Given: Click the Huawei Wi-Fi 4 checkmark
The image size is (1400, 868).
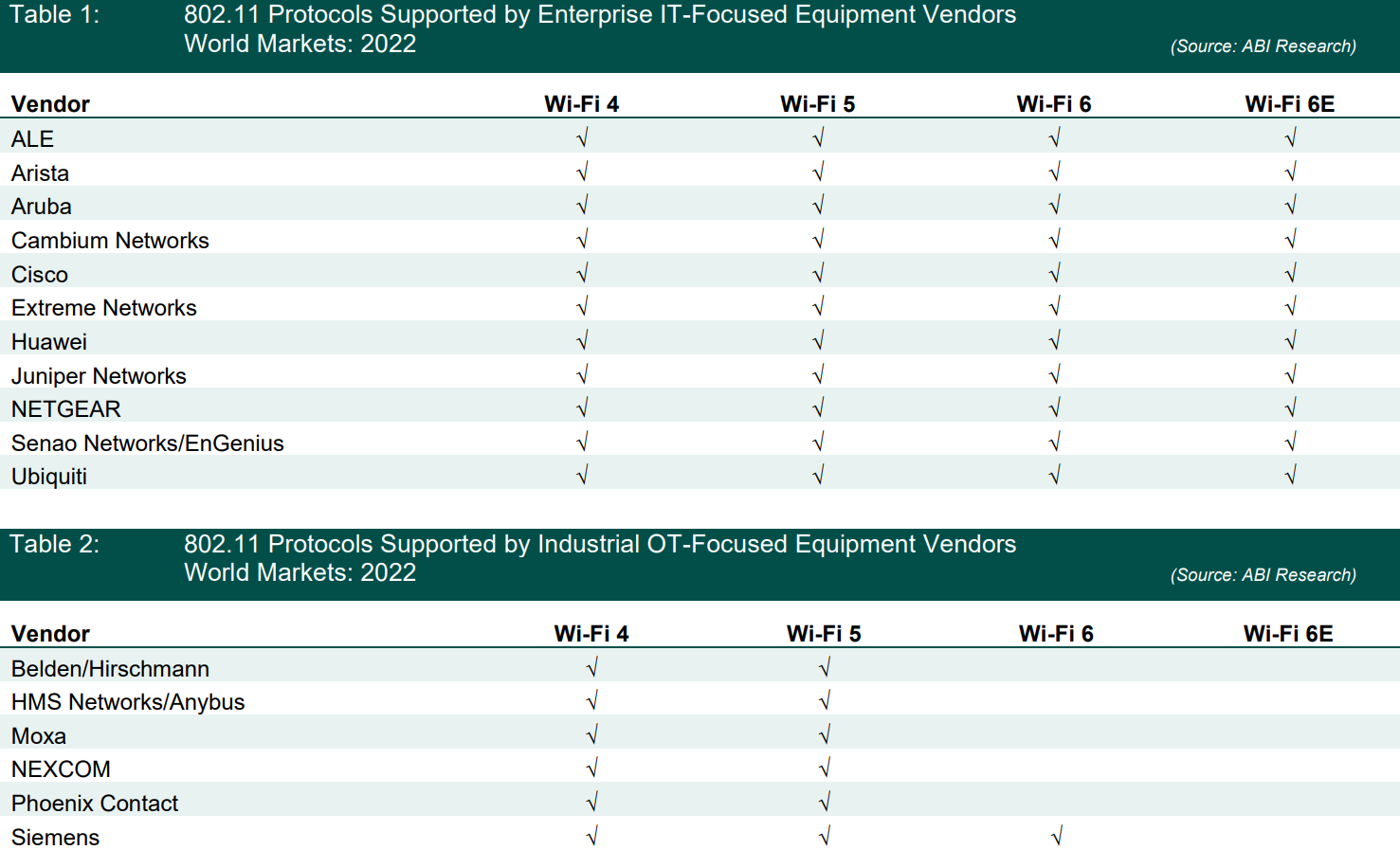Looking at the screenshot, I should tap(582, 341).
